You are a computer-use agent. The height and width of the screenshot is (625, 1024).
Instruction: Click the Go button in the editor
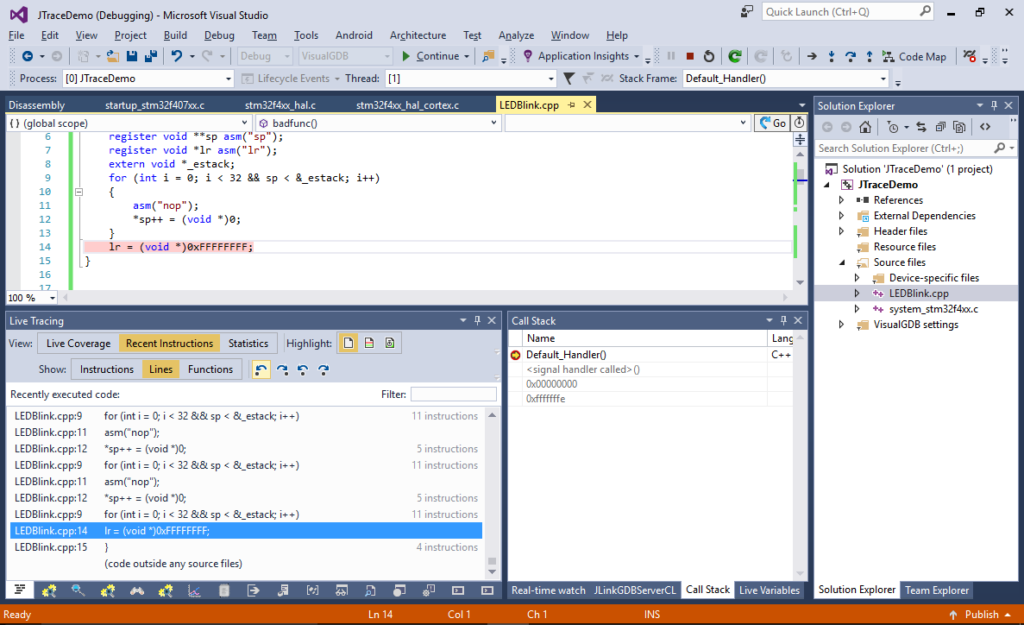(x=774, y=123)
